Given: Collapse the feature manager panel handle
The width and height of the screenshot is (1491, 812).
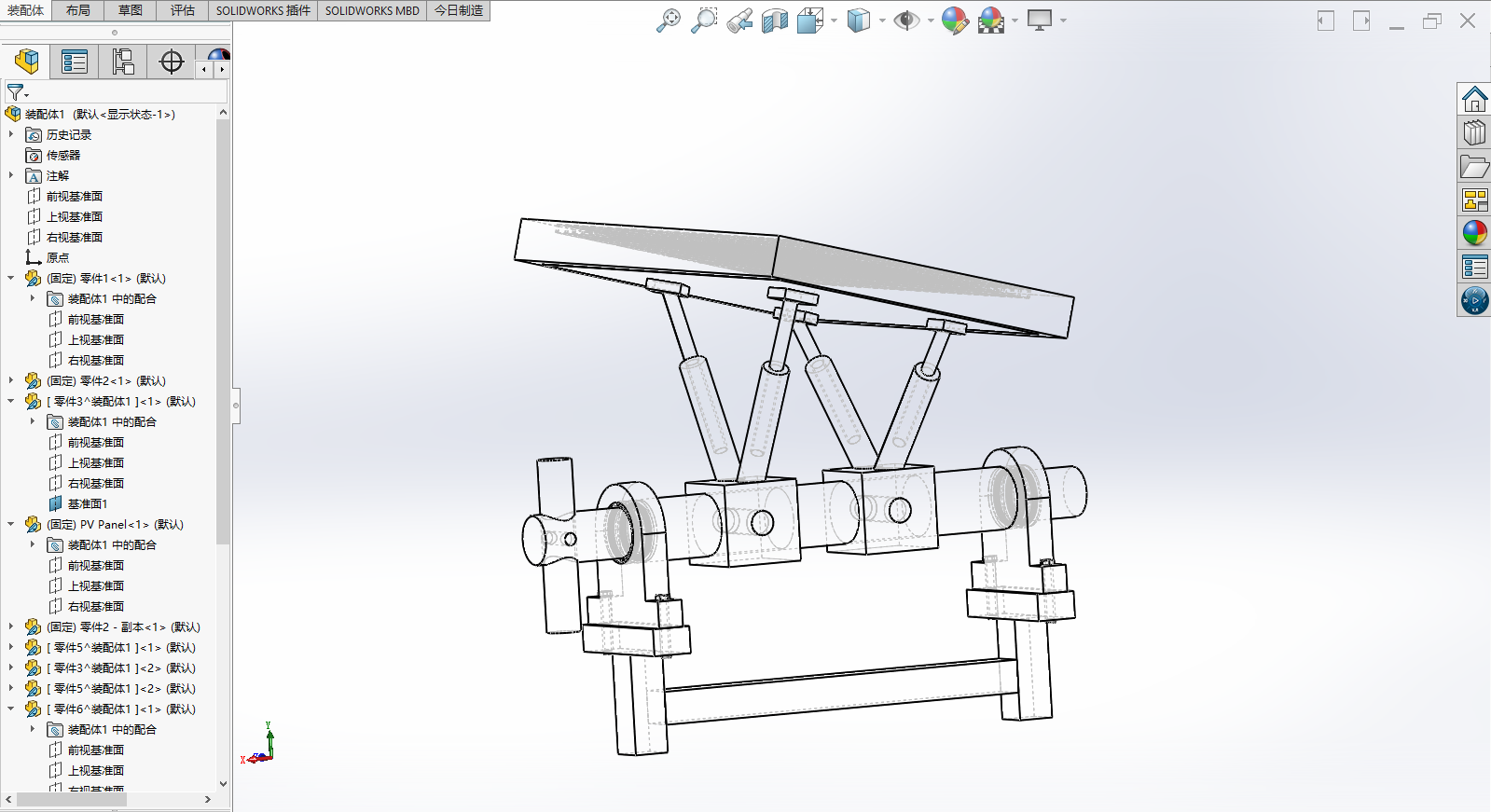Looking at the screenshot, I should (236, 406).
